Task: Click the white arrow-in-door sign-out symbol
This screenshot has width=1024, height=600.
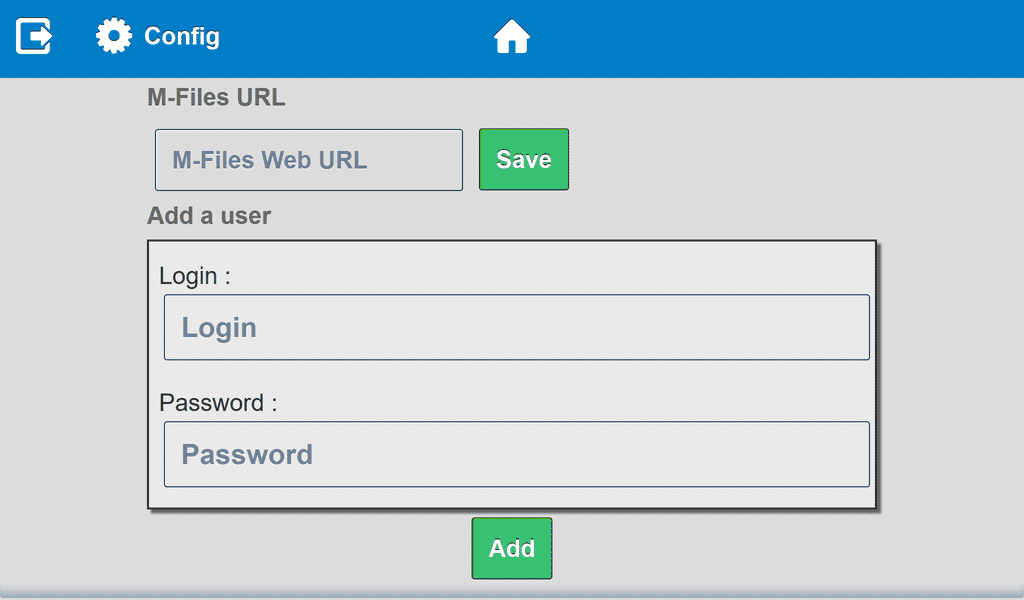Action: click(x=32, y=35)
